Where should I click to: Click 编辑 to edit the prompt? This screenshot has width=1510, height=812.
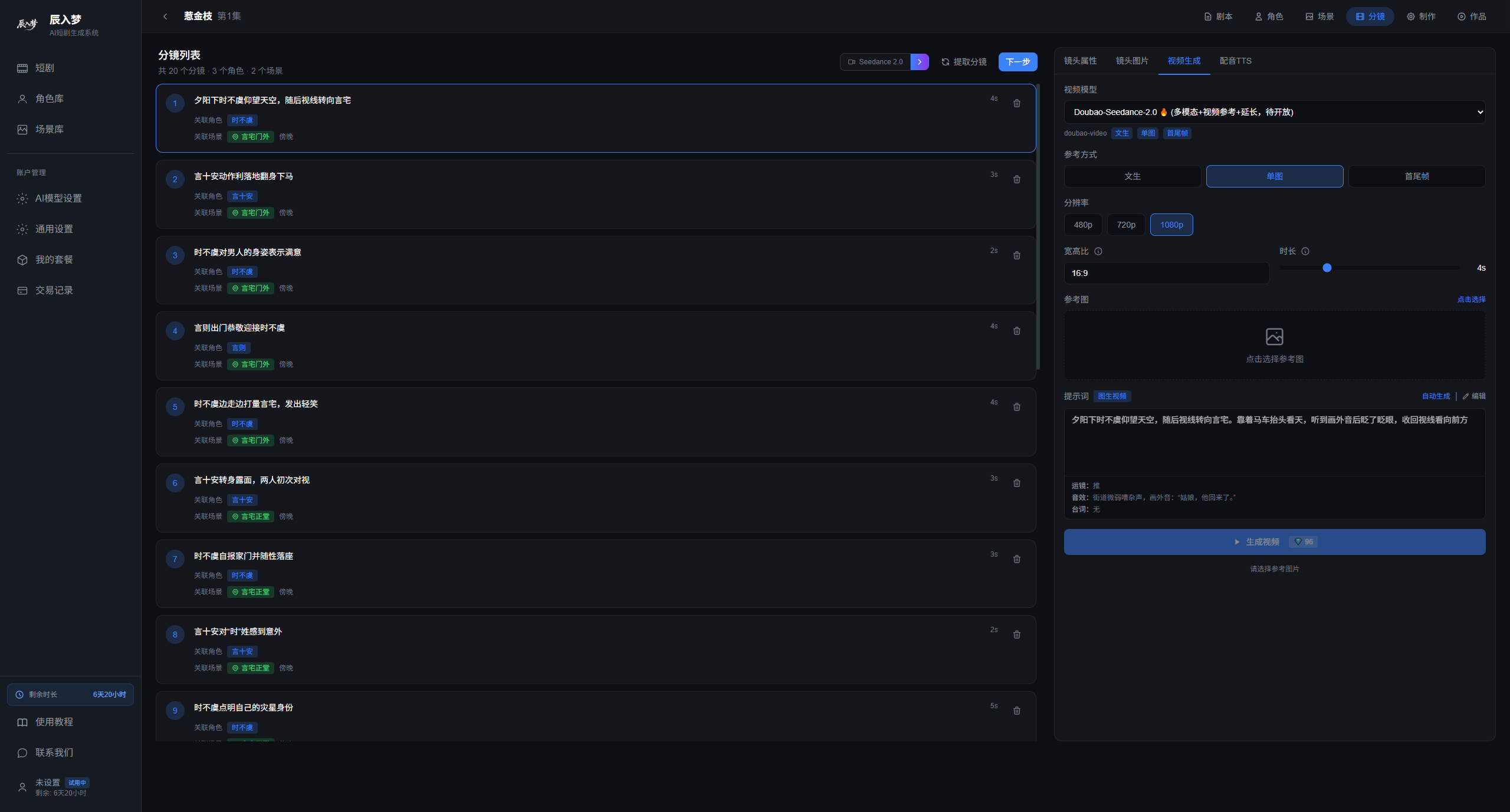(1474, 396)
